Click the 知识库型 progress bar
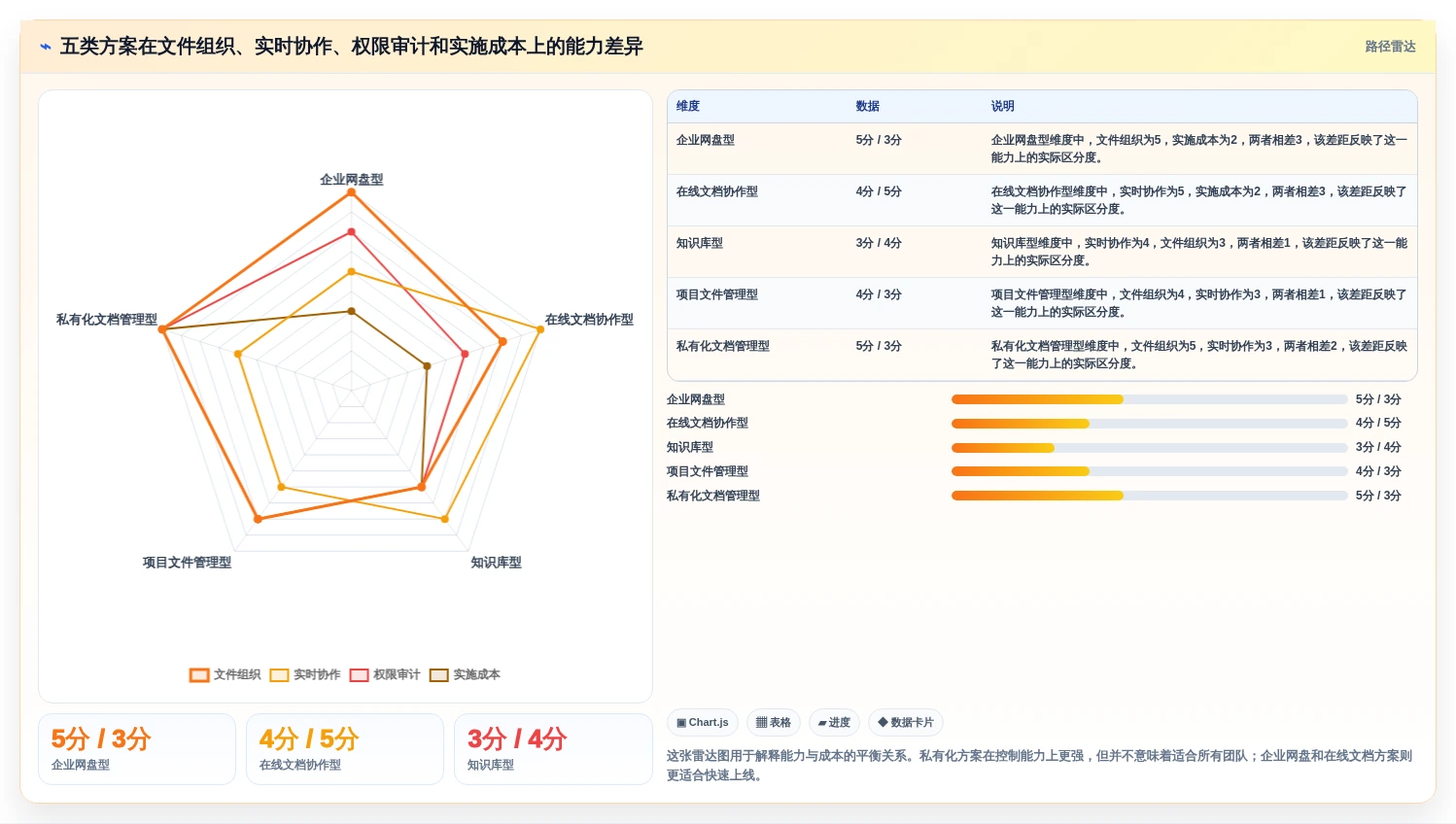Image resolution: width=1456 pixels, height=824 pixels. pyautogui.click(x=1150, y=448)
